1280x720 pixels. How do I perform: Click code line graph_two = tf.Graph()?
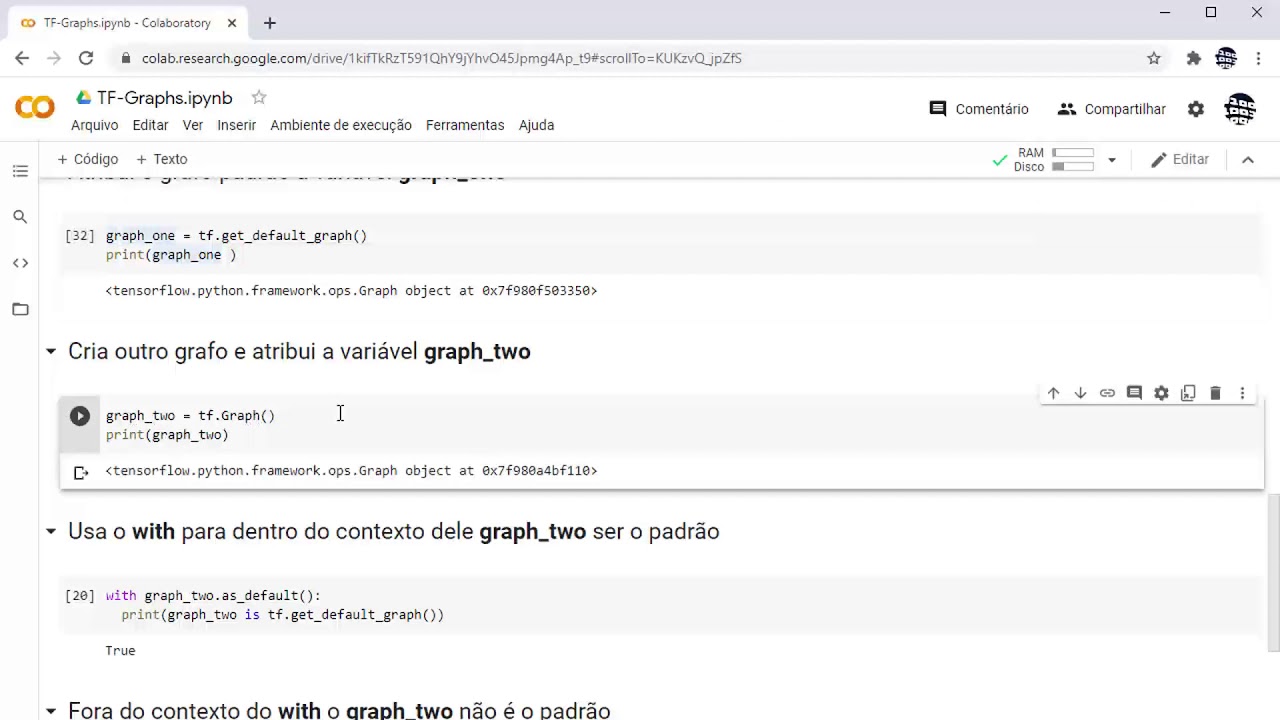190,415
